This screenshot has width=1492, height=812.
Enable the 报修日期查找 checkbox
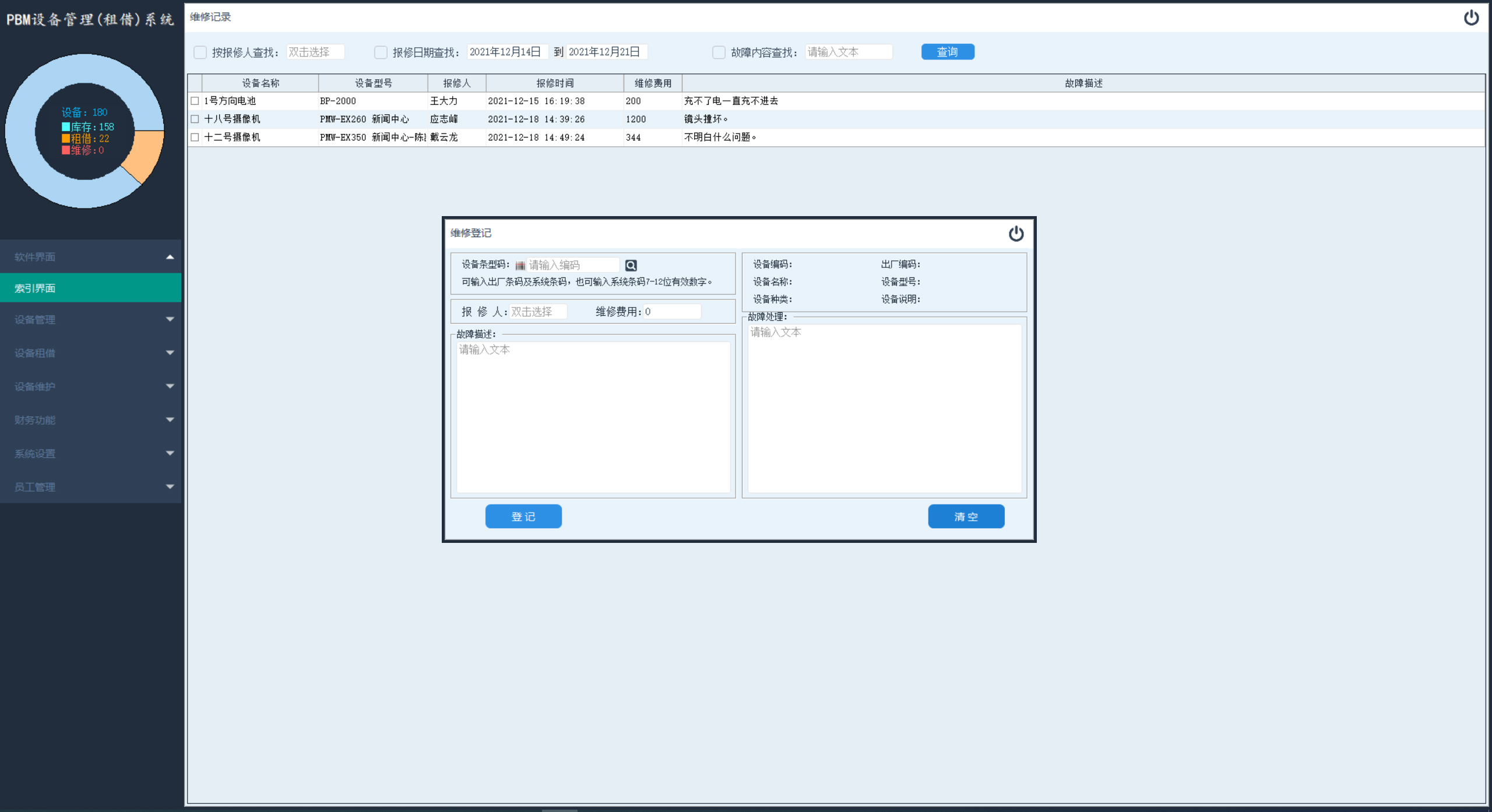tap(381, 52)
